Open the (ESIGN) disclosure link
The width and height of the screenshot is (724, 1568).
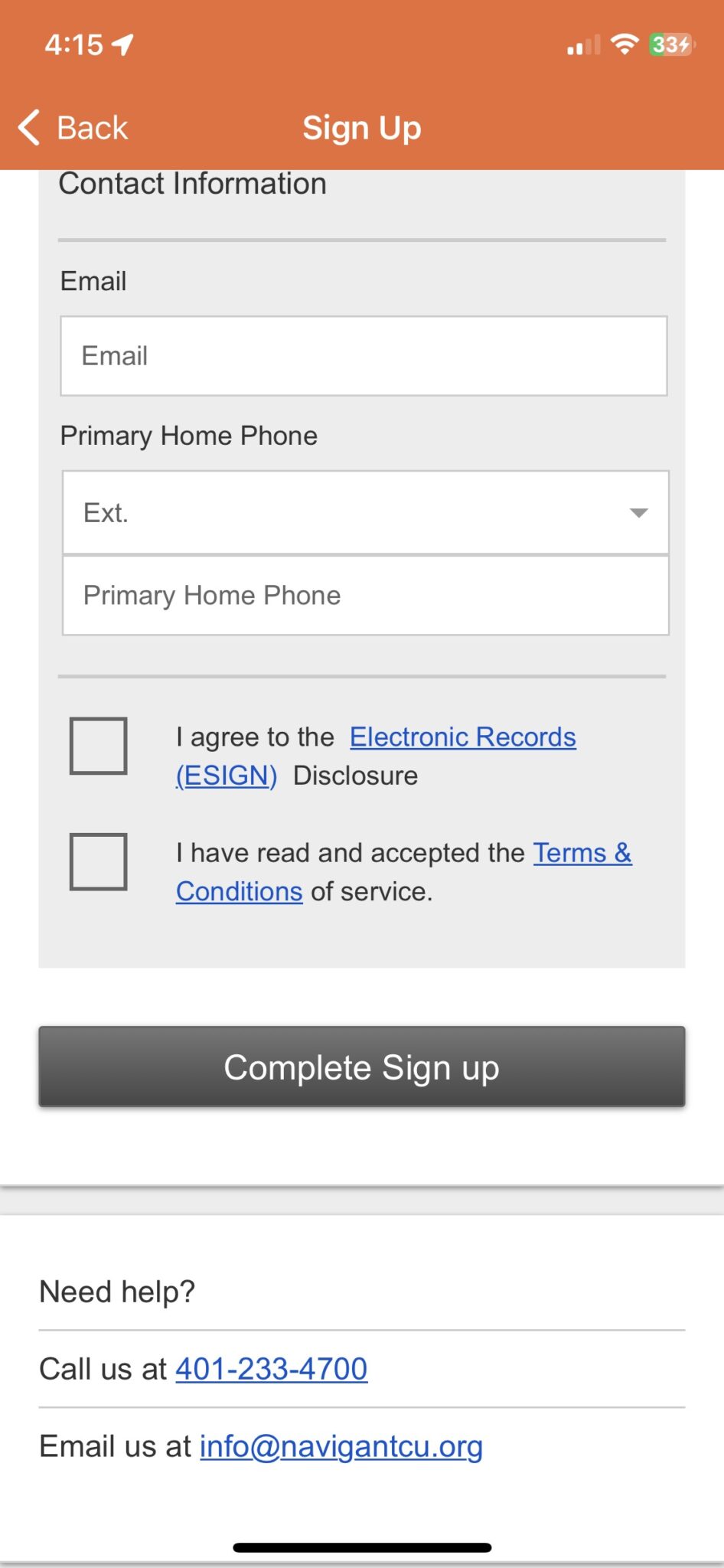(227, 776)
